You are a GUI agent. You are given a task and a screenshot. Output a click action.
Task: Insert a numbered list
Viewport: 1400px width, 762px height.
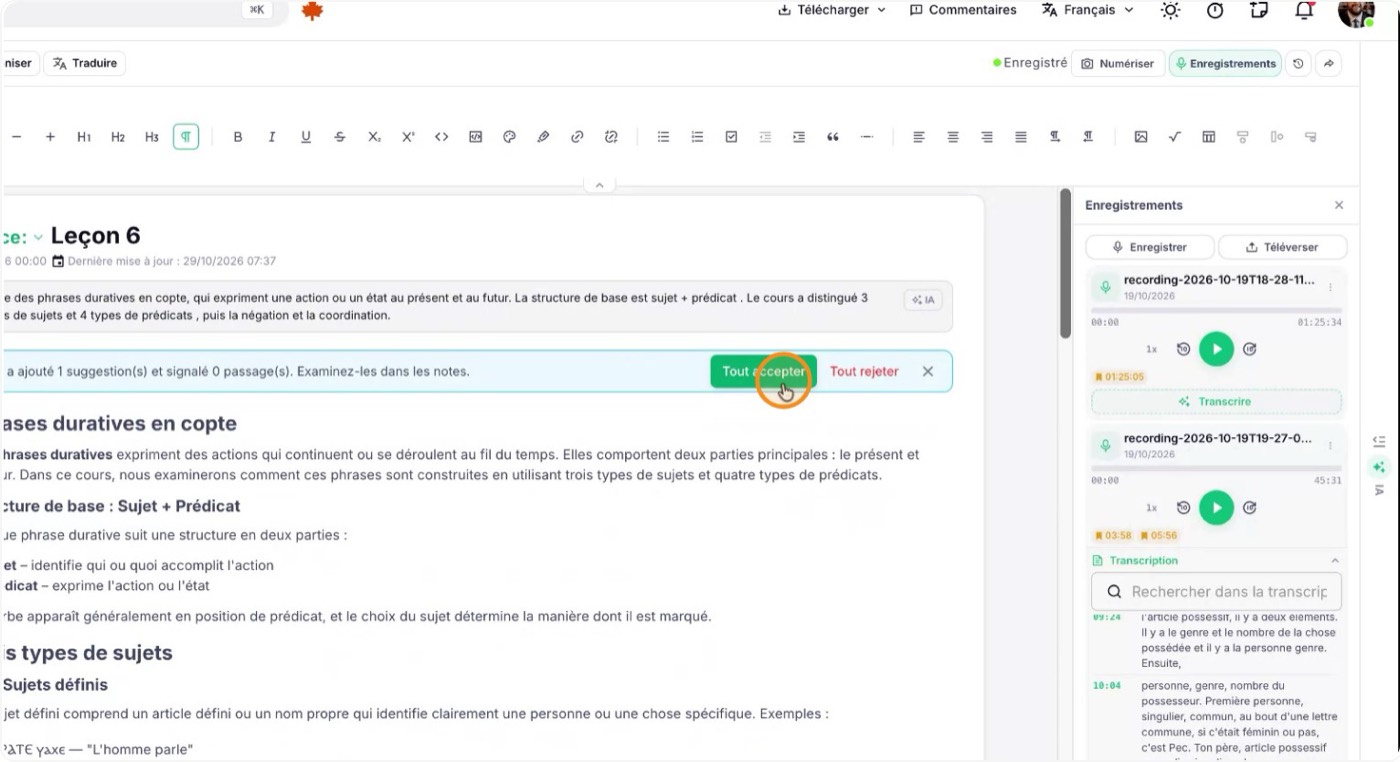pyautogui.click(x=697, y=137)
